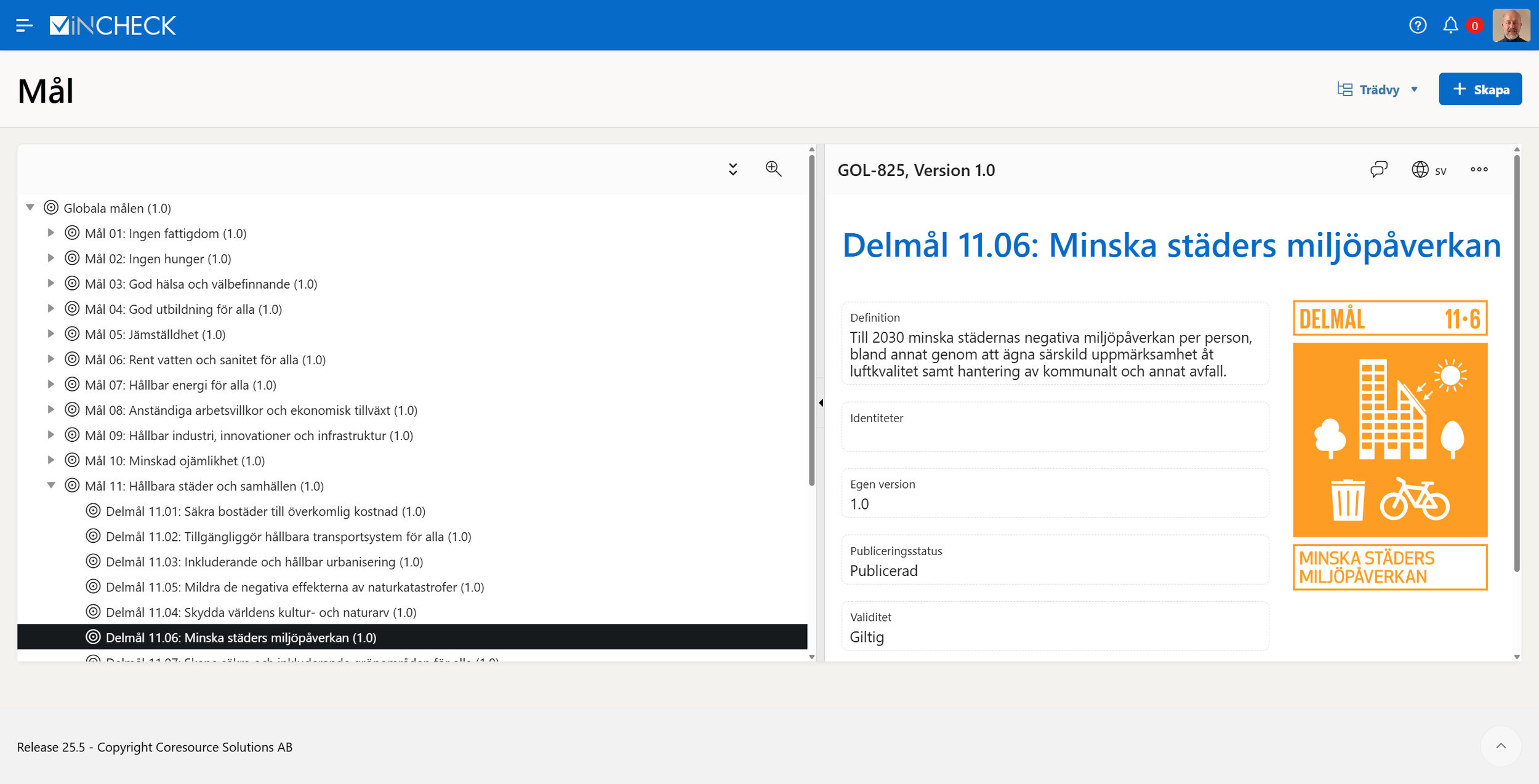Image resolution: width=1539 pixels, height=784 pixels.
Task: Click the magnifier search icon in tree
Action: pos(773,169)
